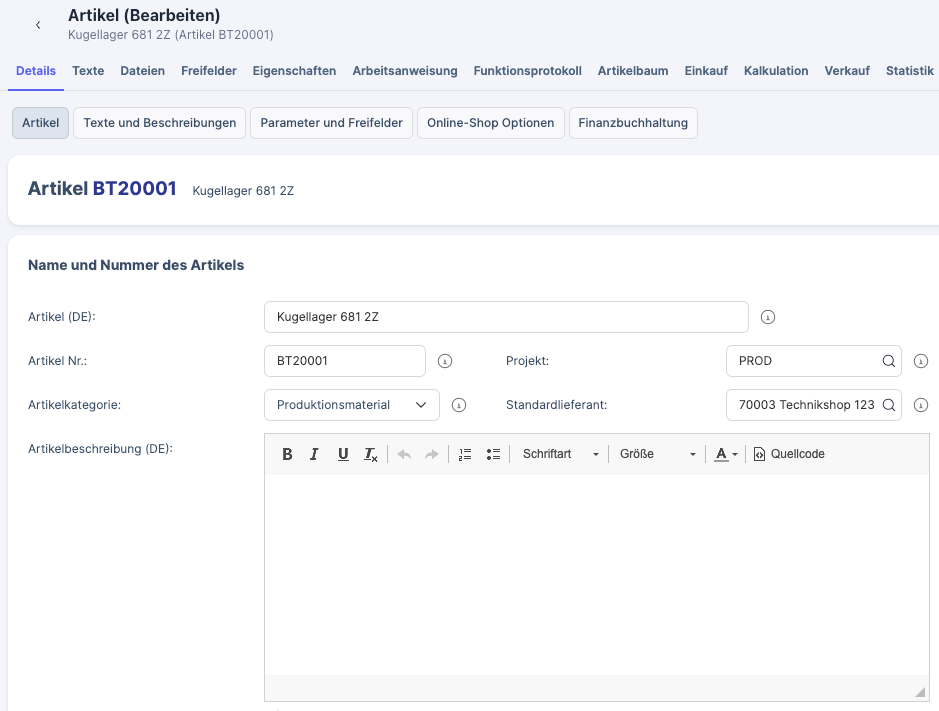Click the back arrow icon
This screenshot has width=939, height=711.
pyautogui.click(x=38, y=25)
